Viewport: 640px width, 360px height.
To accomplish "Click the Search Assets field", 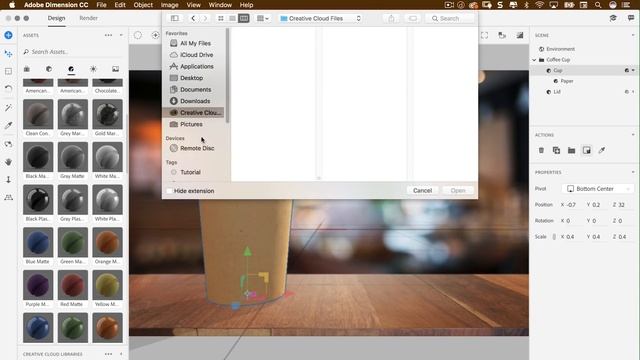I will coord(73,52).
